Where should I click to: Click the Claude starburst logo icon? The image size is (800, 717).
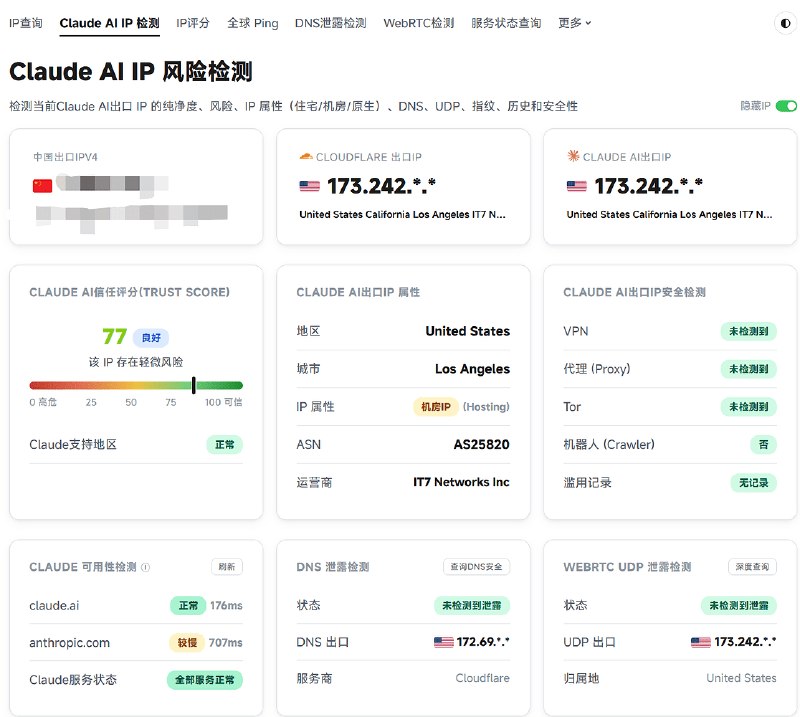tap(573, 156)
